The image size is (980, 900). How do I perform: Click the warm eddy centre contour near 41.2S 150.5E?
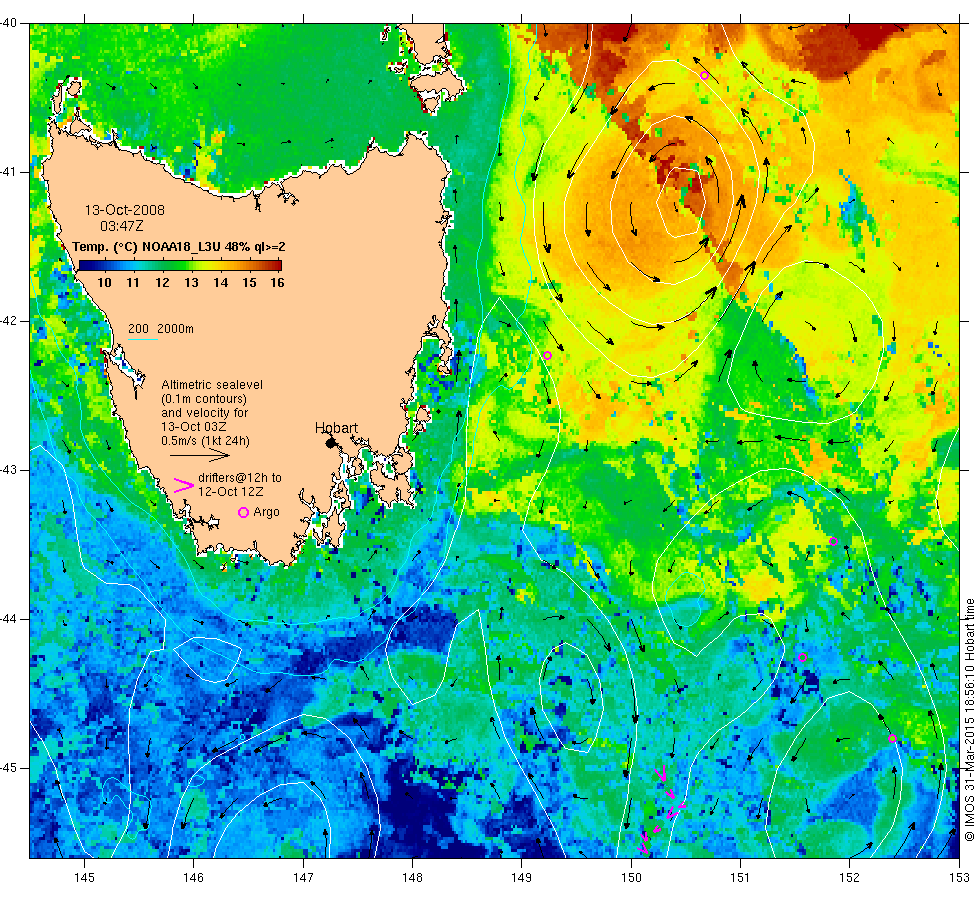coord(681,201)
